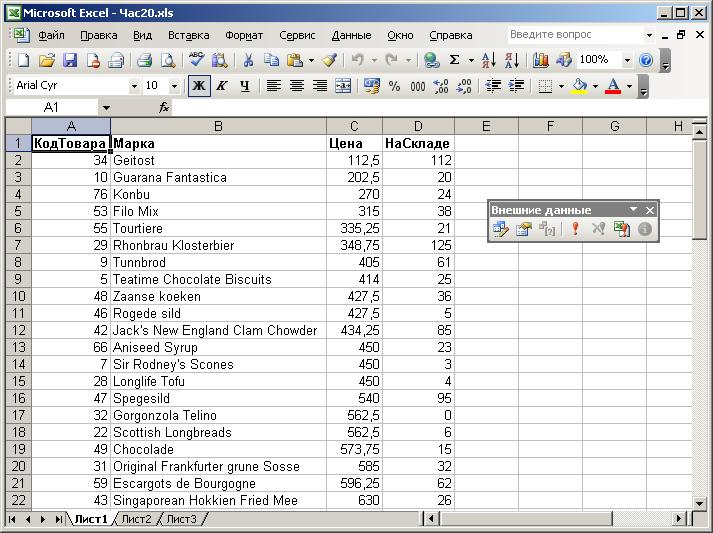Save the workbook with the floppy icon

pos(70,60)
